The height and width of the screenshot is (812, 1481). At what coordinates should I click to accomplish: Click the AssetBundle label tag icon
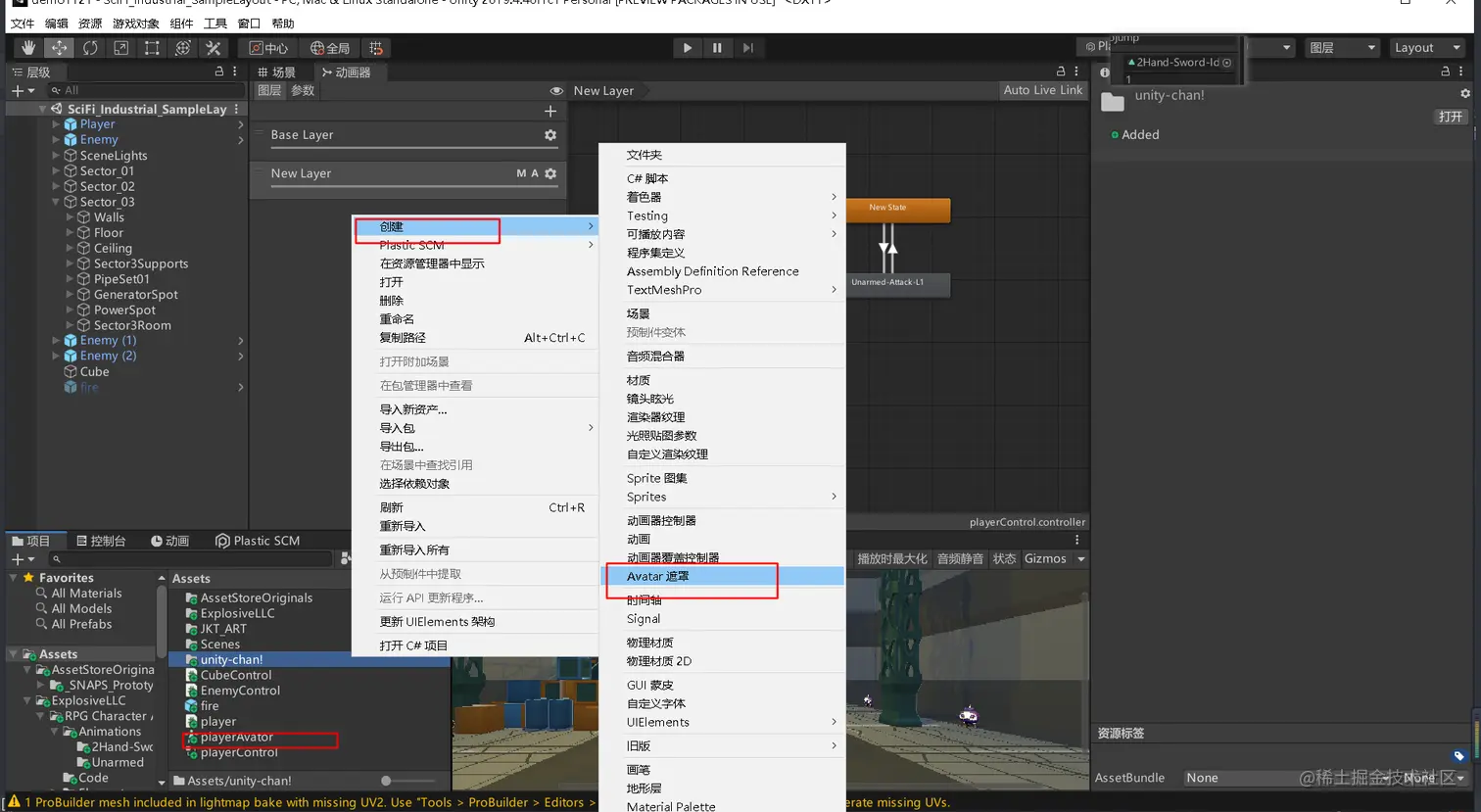(1458, 755)
